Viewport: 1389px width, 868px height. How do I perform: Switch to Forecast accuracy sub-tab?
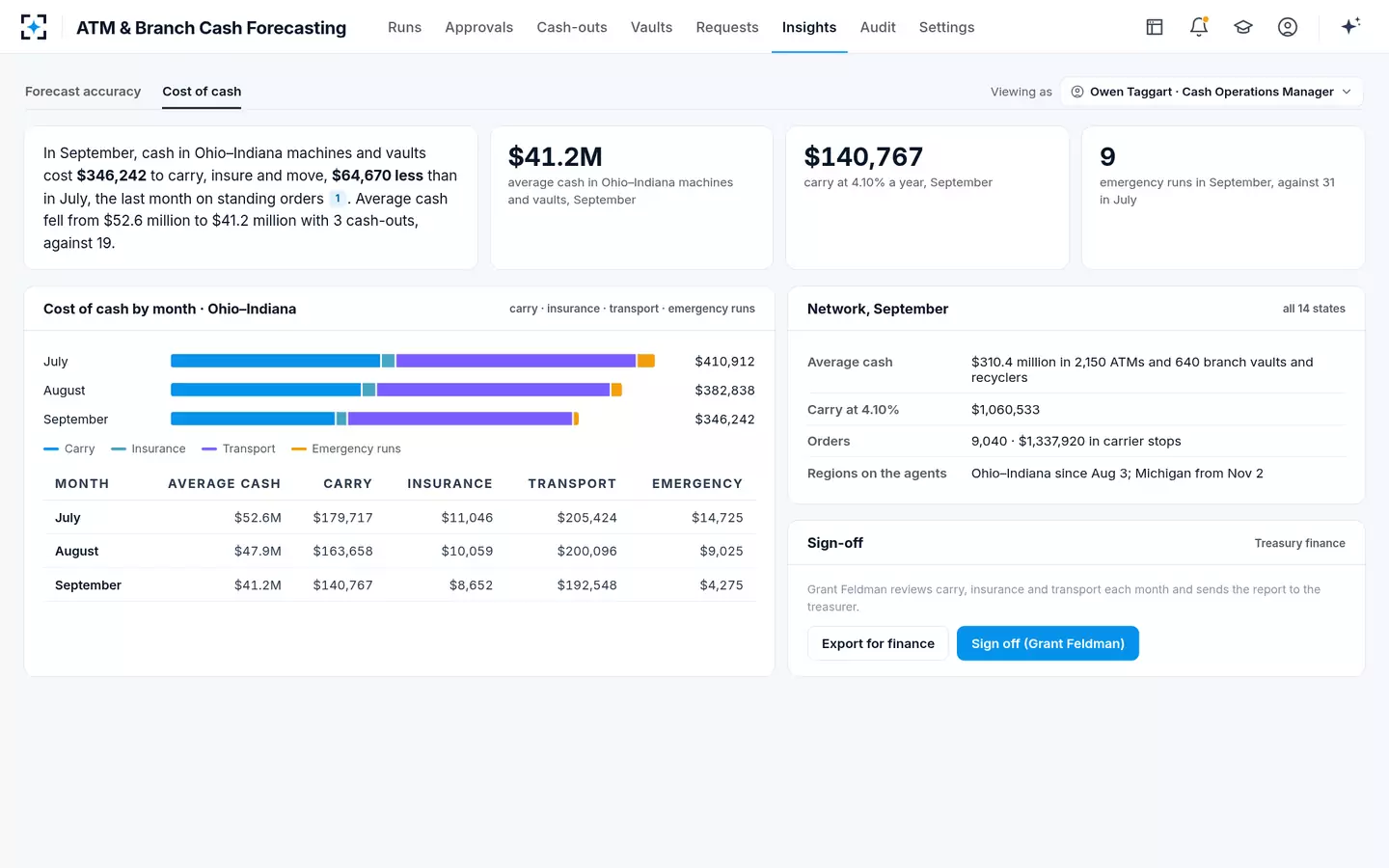(83, 92)
